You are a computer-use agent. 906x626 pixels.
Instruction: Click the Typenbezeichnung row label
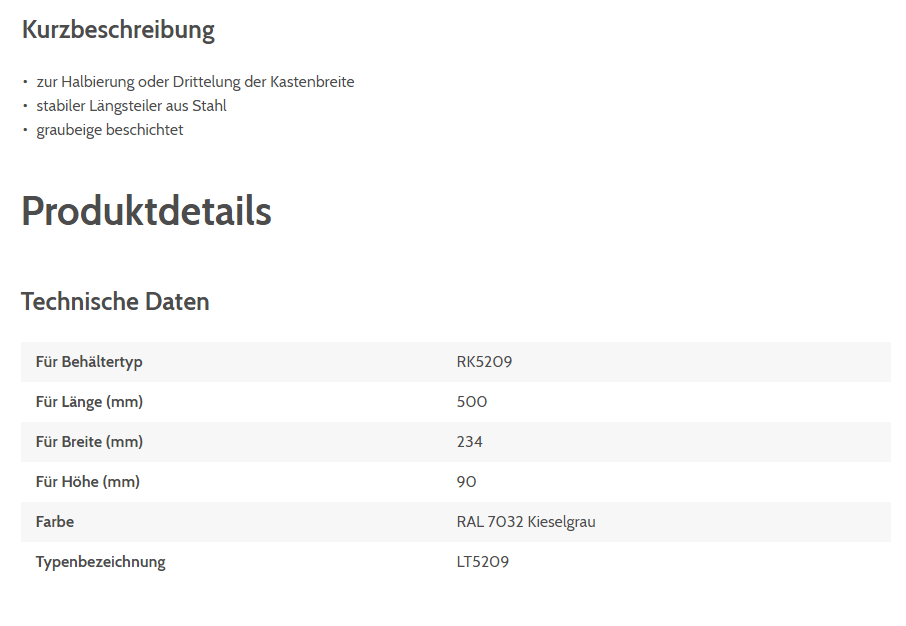(100, 562)
